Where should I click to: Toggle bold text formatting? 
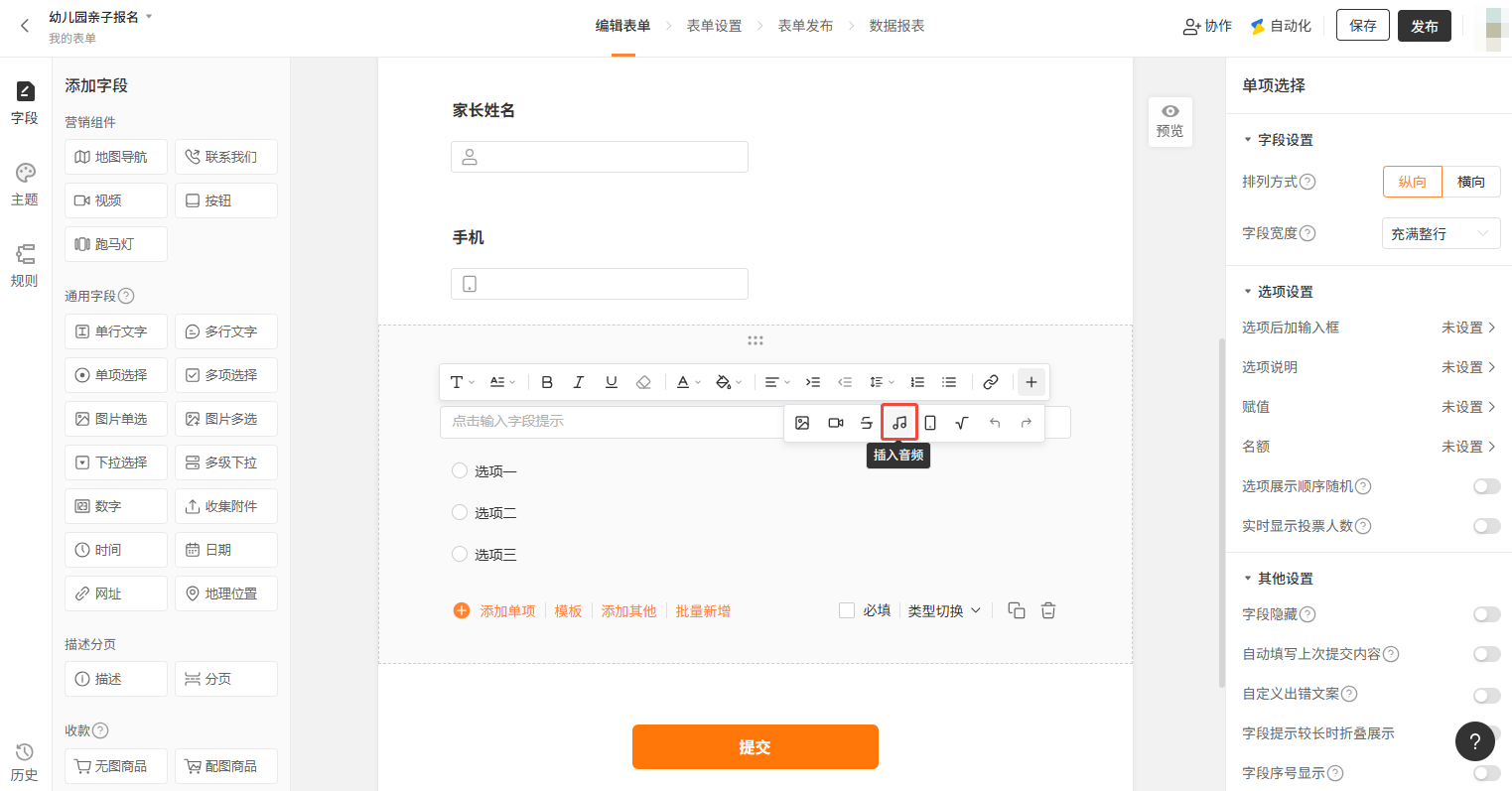pos(547,382)
